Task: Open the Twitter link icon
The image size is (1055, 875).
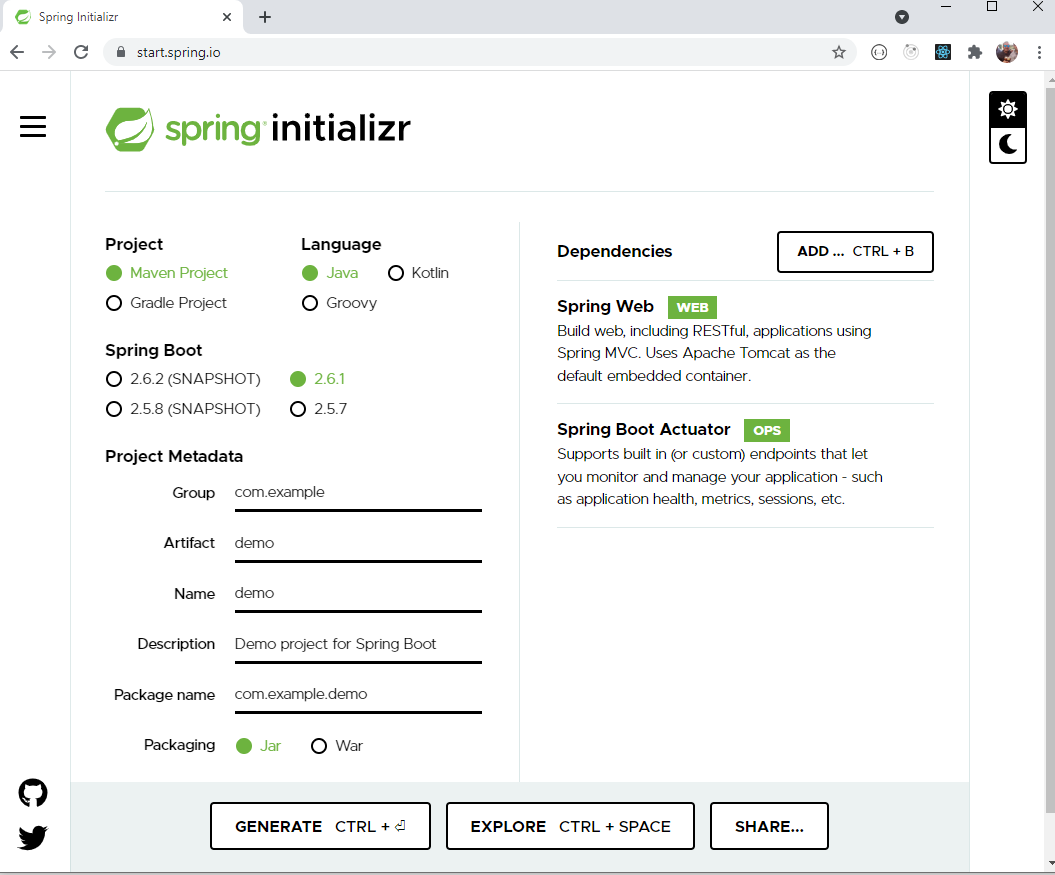Action: 33,837
